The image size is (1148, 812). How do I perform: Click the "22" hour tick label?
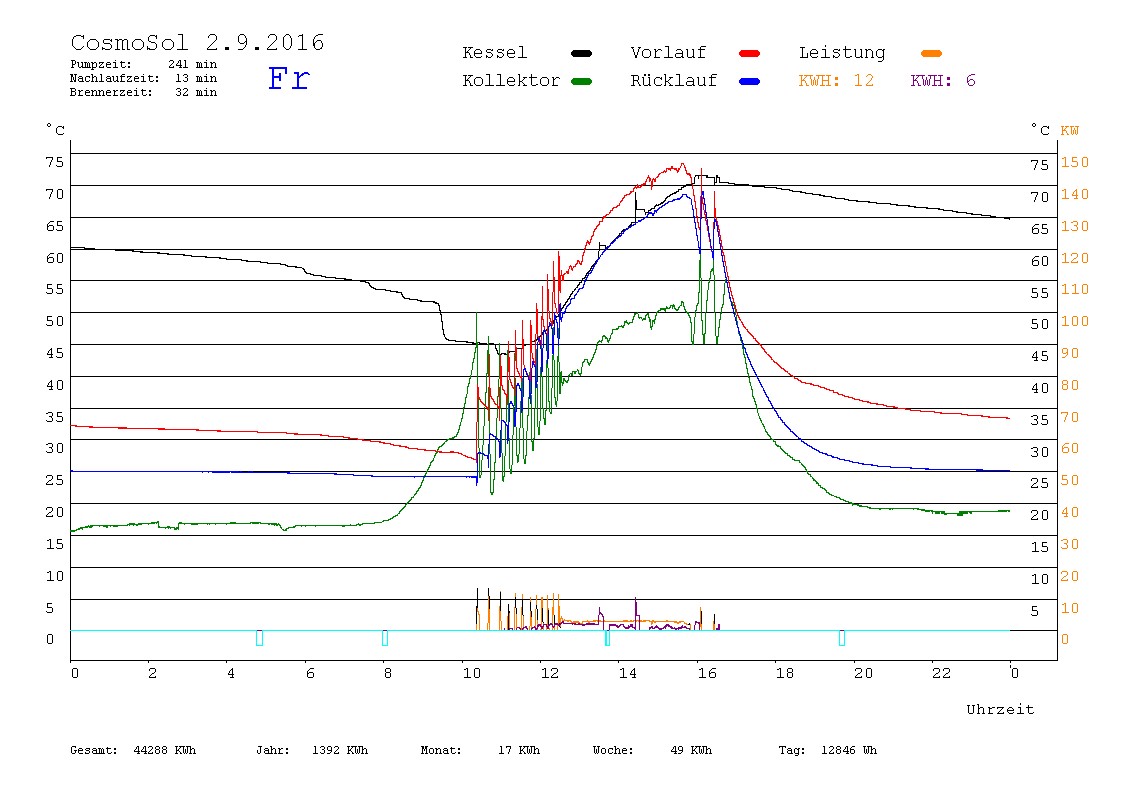(941, 672)
